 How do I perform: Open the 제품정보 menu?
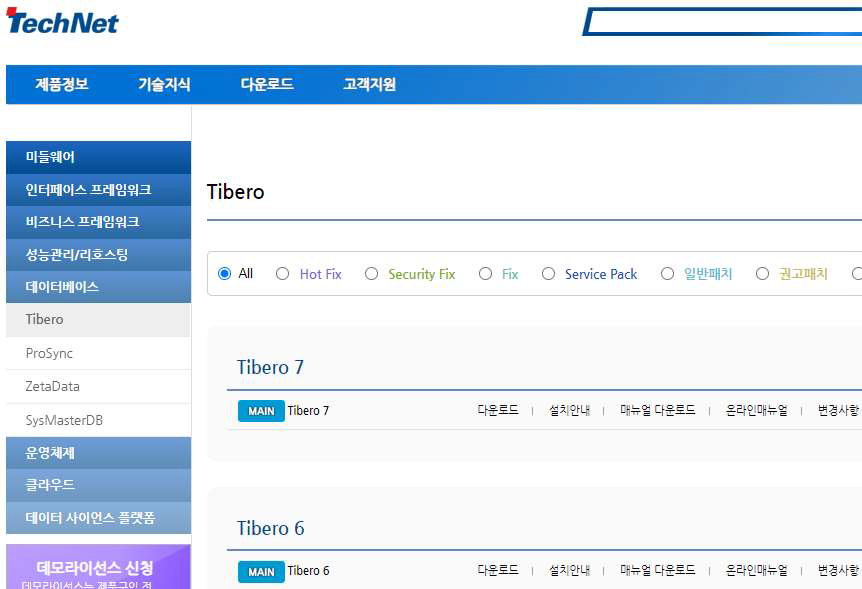(62, 84)
